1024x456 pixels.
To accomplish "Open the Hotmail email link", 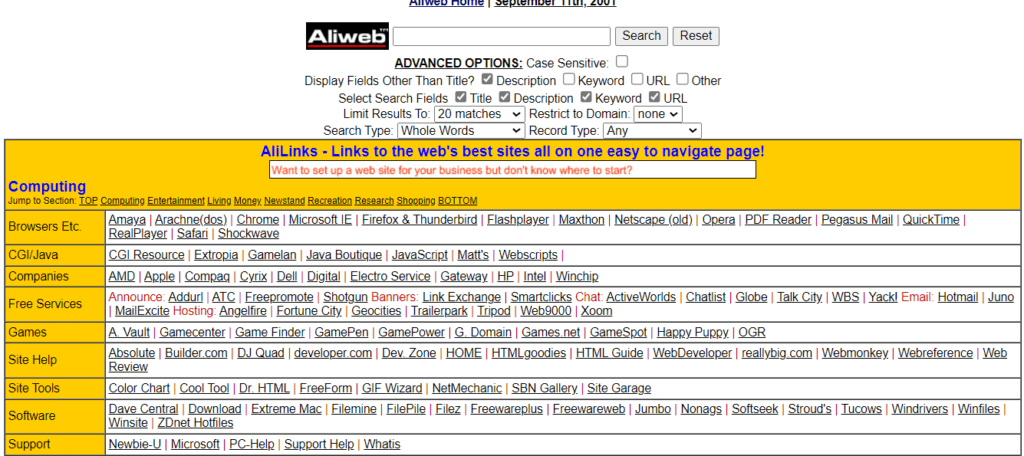I will (x=957, y=298).
